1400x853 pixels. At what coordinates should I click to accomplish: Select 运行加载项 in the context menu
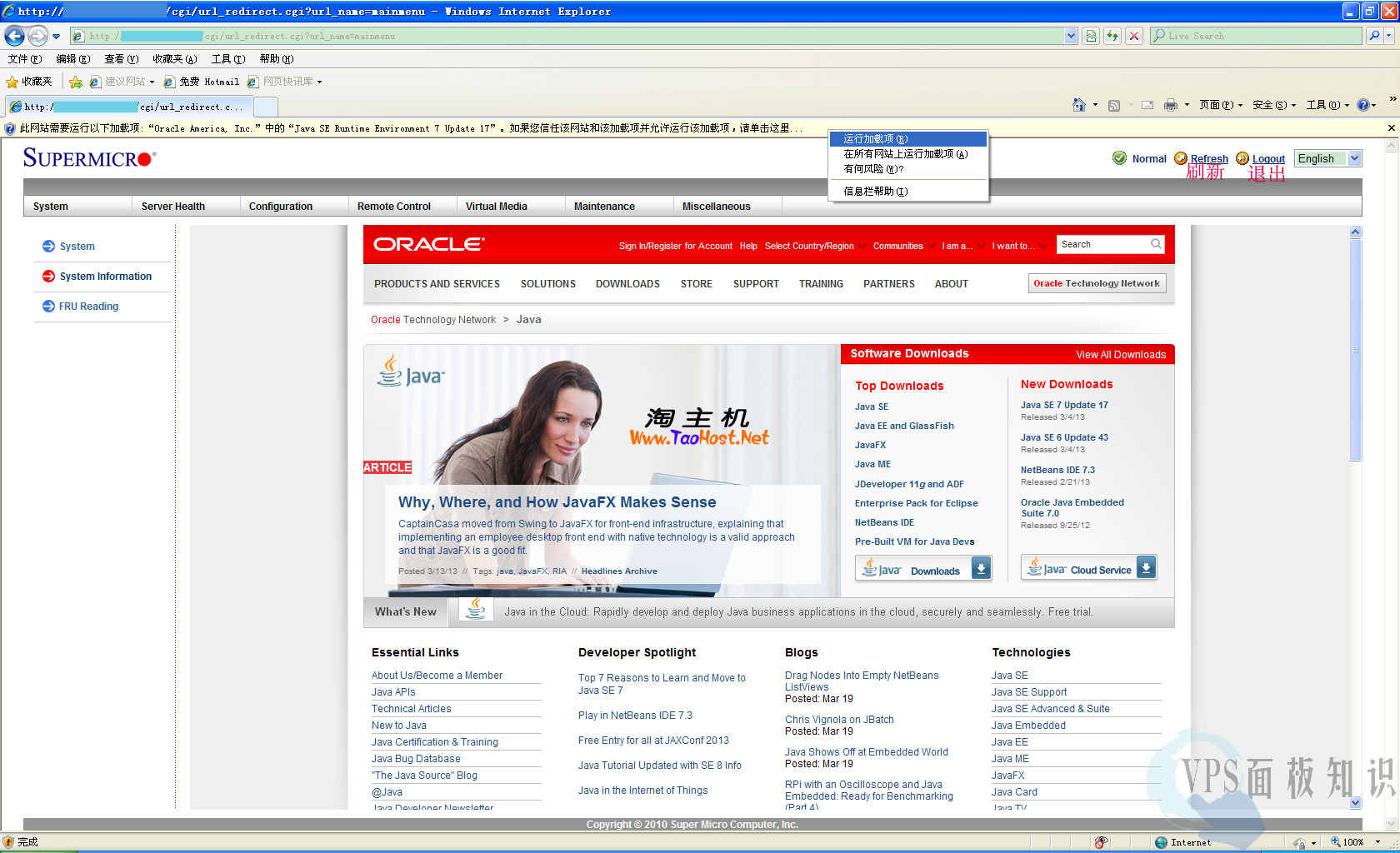(x=908, y=139)
